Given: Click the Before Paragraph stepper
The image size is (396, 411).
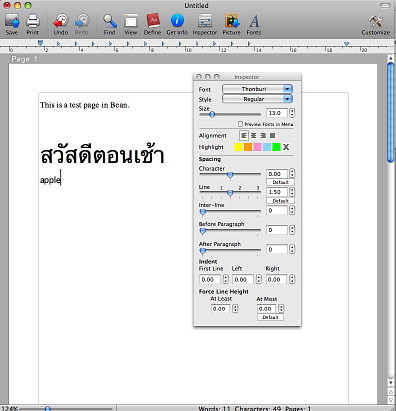Looking at the screenshot, I should (292, 230).
